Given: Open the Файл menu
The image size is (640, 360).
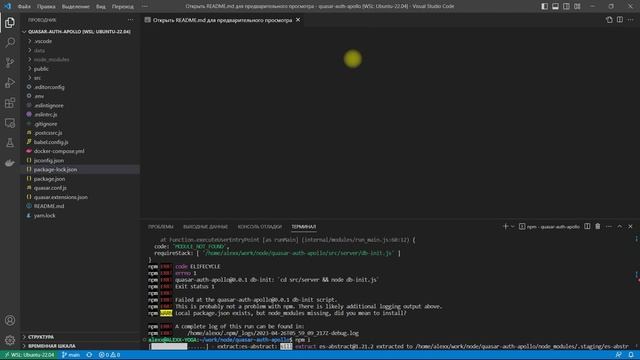Looking at the screenshot, I should (x=24, y=7).
